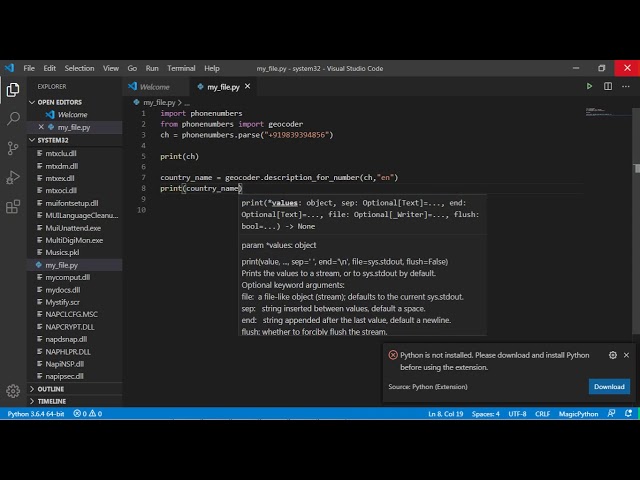The image size is (640, 480).
Task: Open MultiDigiMon.exe in explorer
Action: [75, 240]
